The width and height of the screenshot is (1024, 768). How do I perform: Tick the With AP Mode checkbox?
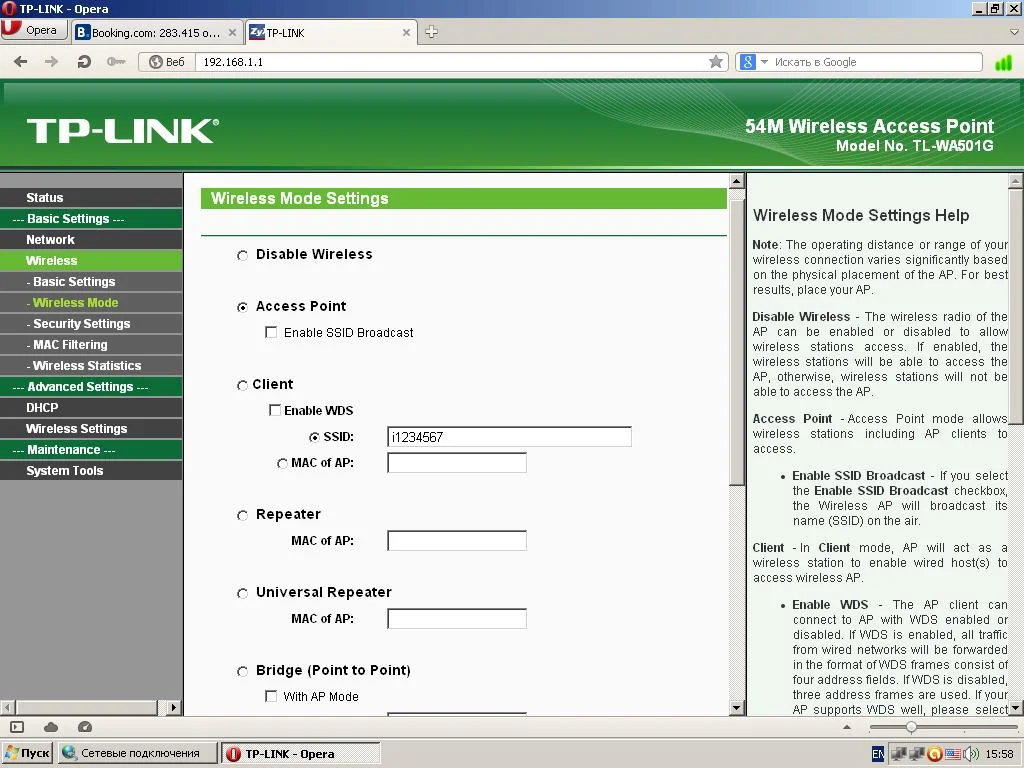pyautogui.click(x=271, y=696)
